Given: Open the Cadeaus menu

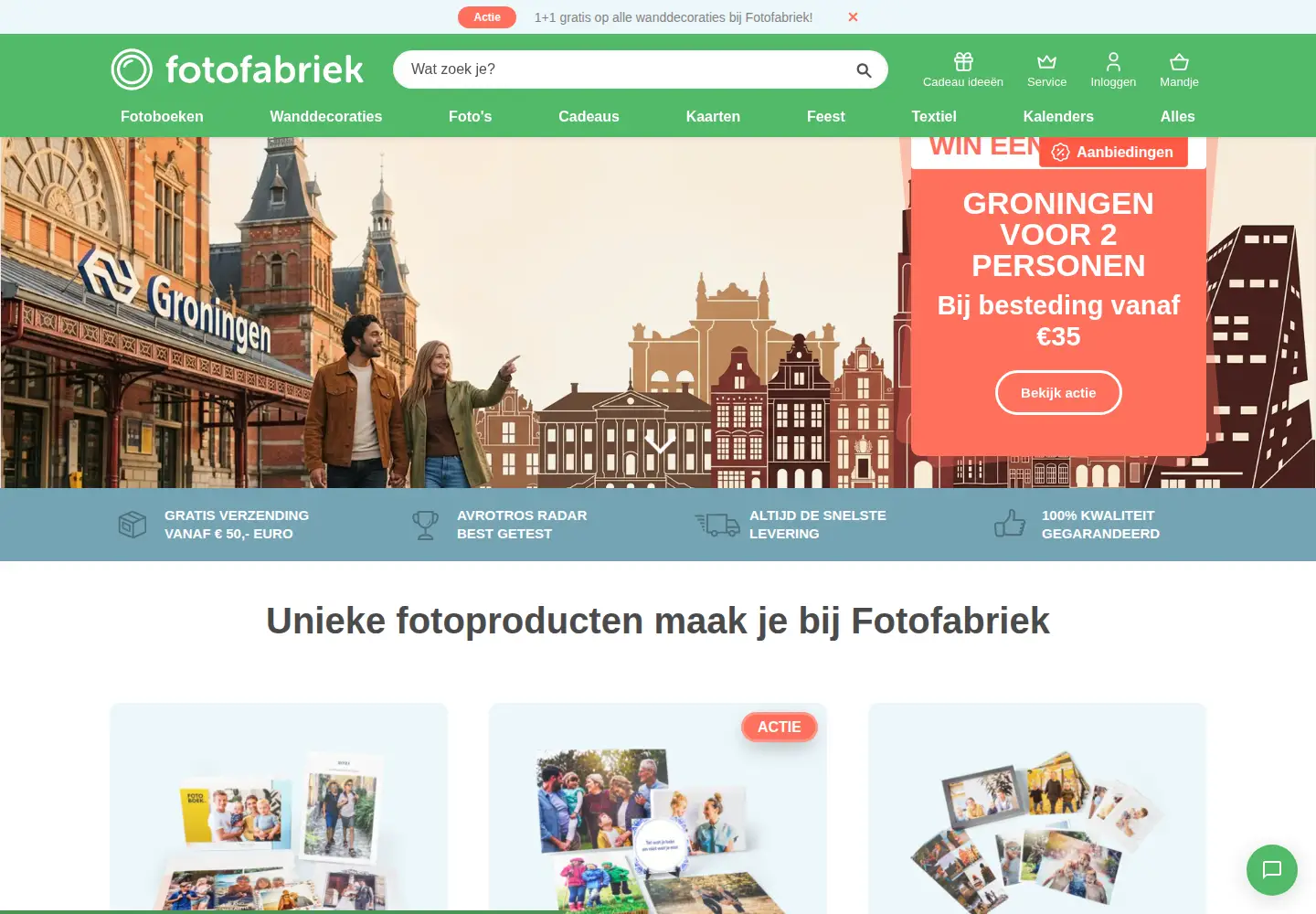Looking at the screenshot, I should tap(589, 116).
